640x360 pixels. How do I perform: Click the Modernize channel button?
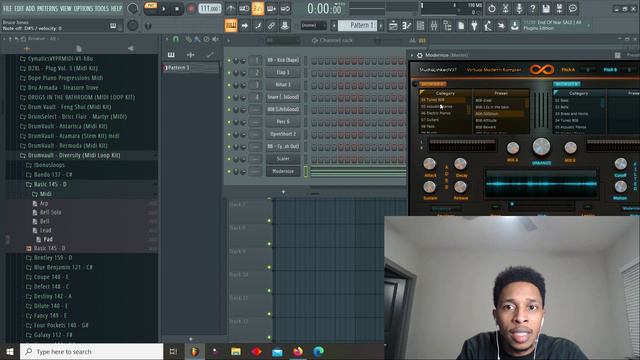(283, 171)
